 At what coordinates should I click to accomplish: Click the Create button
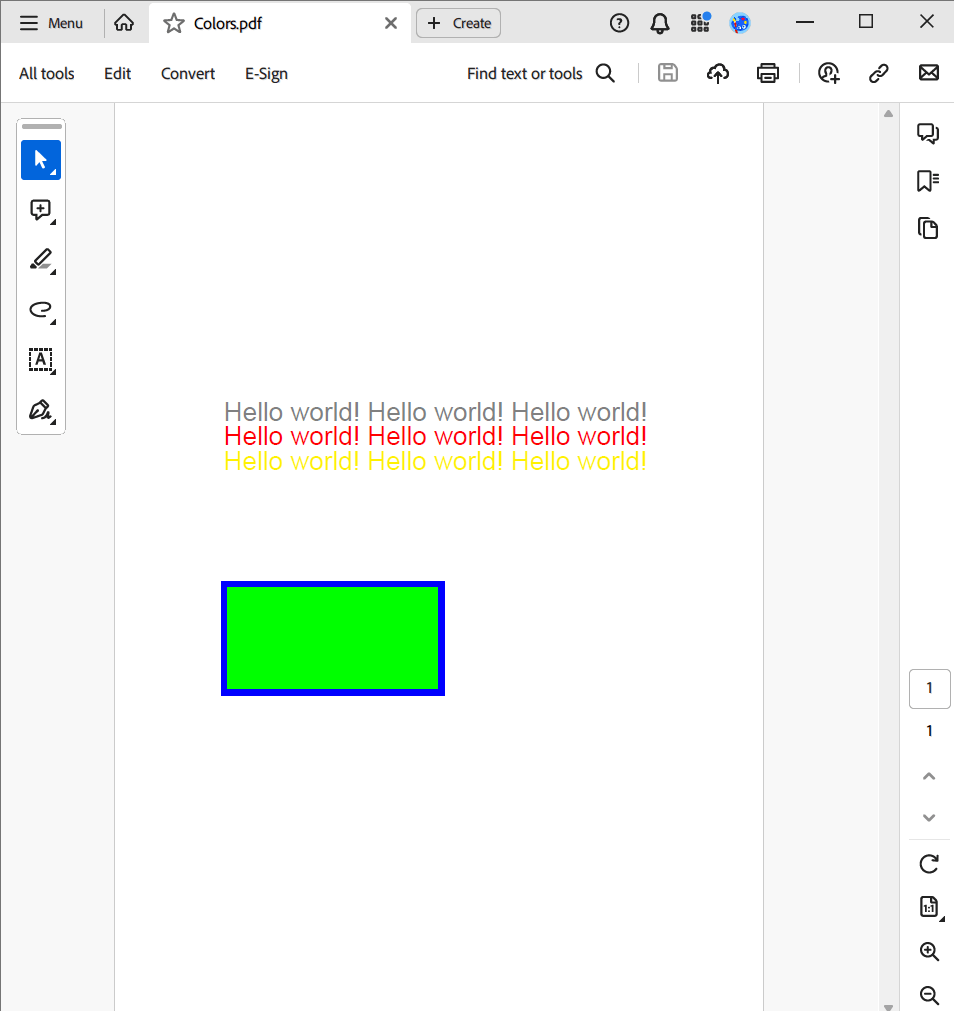pos(458,22)
